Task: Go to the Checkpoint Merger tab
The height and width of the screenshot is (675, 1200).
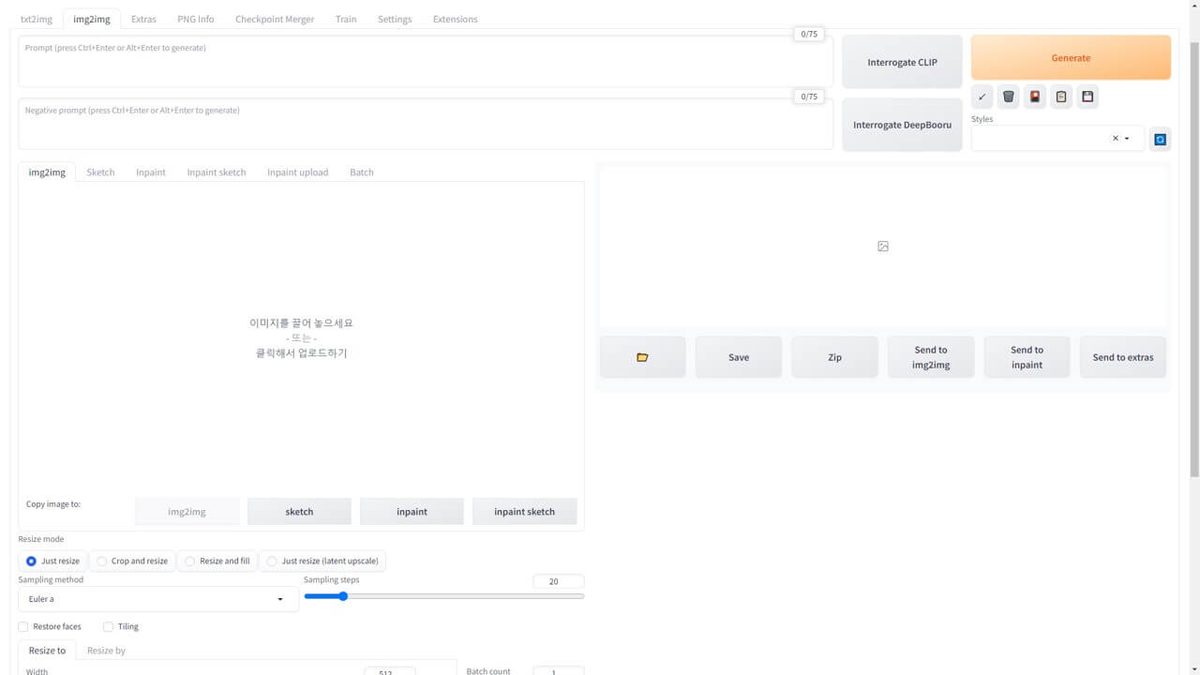Action: (x=275, y=19)
